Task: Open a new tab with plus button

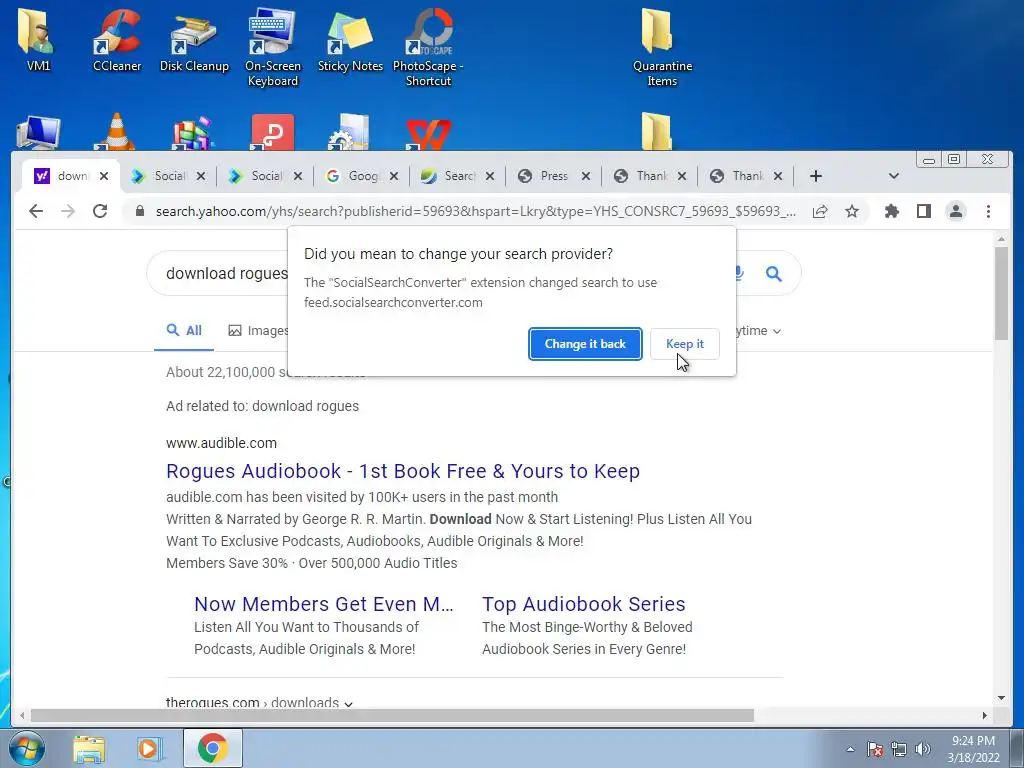Action: coord(816,176)
